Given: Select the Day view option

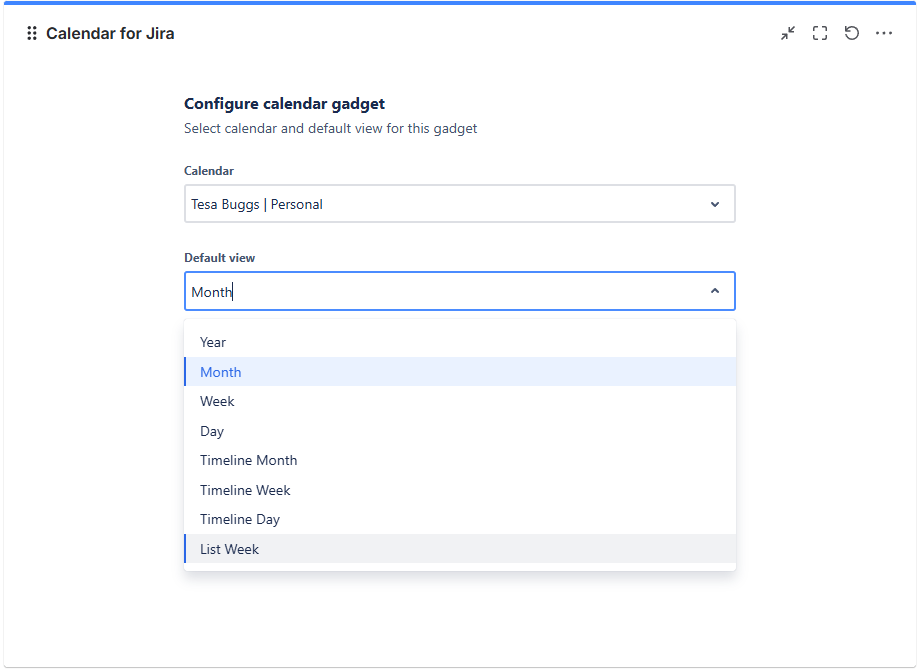Looking at the screenshot, I should point(212,431).
